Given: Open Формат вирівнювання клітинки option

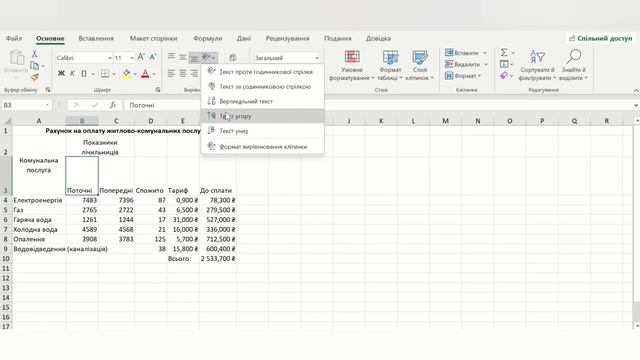Looking at the screenshot, I should coord(263,147).
